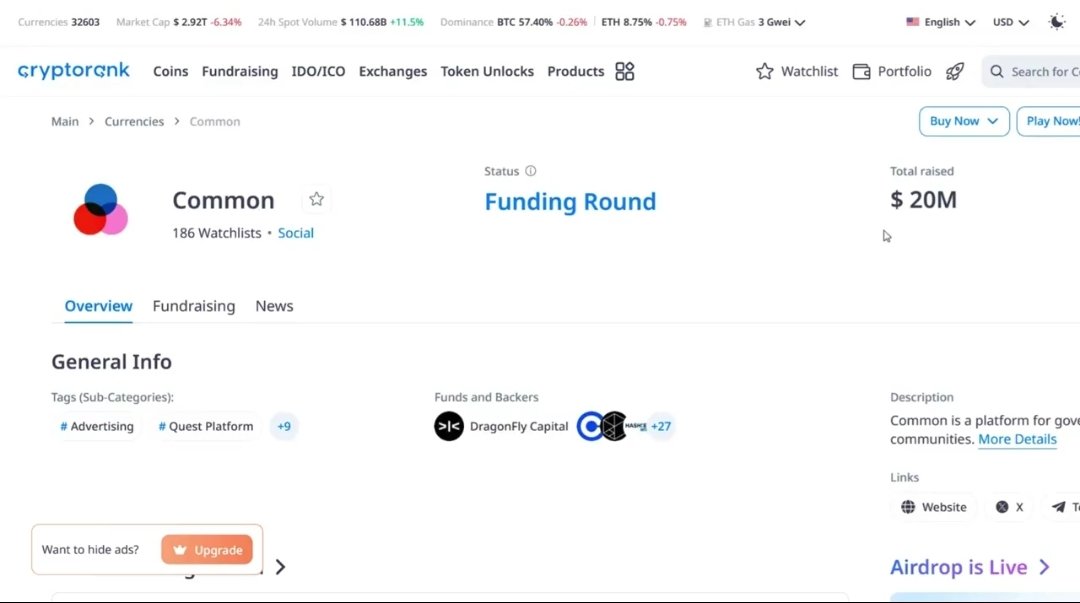Click the # Advertising tag

tap(96, 427)
